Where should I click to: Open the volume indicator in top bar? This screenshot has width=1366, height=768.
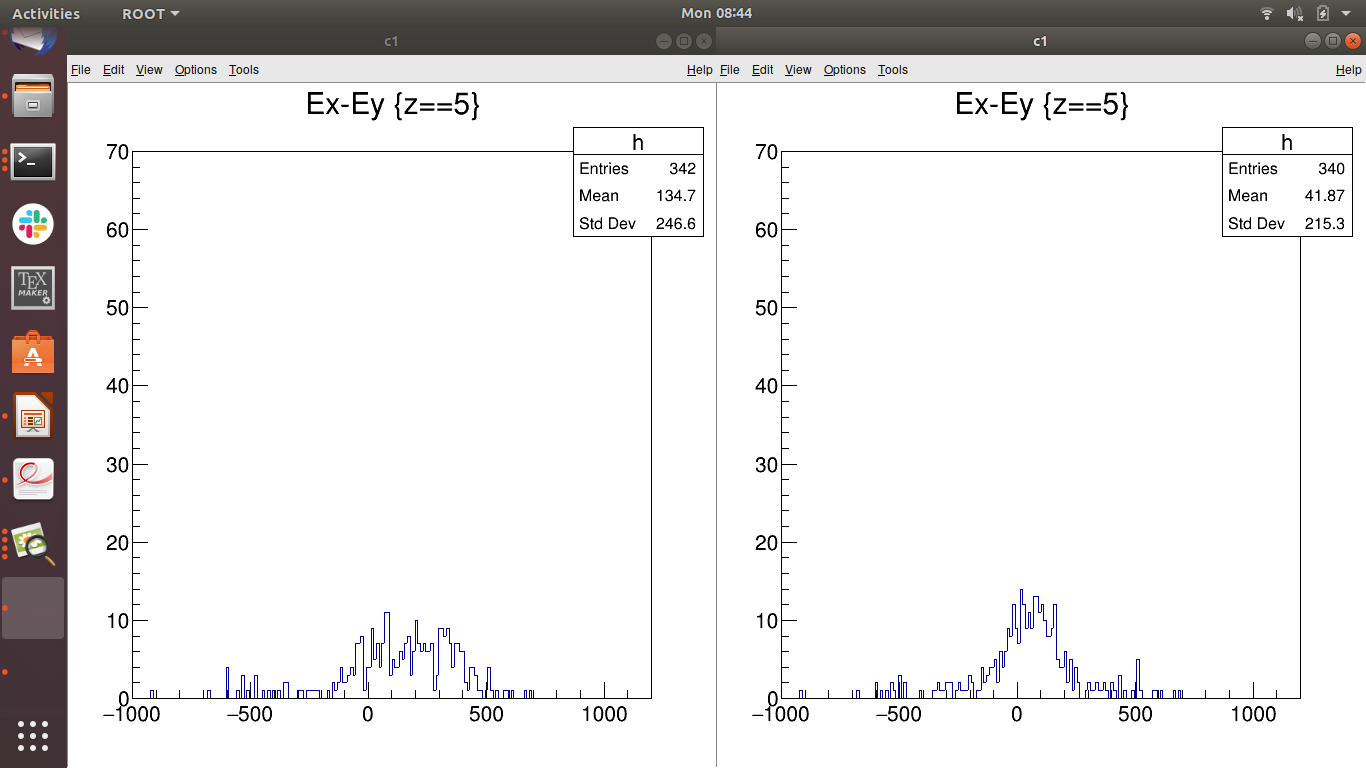tap(1295, 13)
